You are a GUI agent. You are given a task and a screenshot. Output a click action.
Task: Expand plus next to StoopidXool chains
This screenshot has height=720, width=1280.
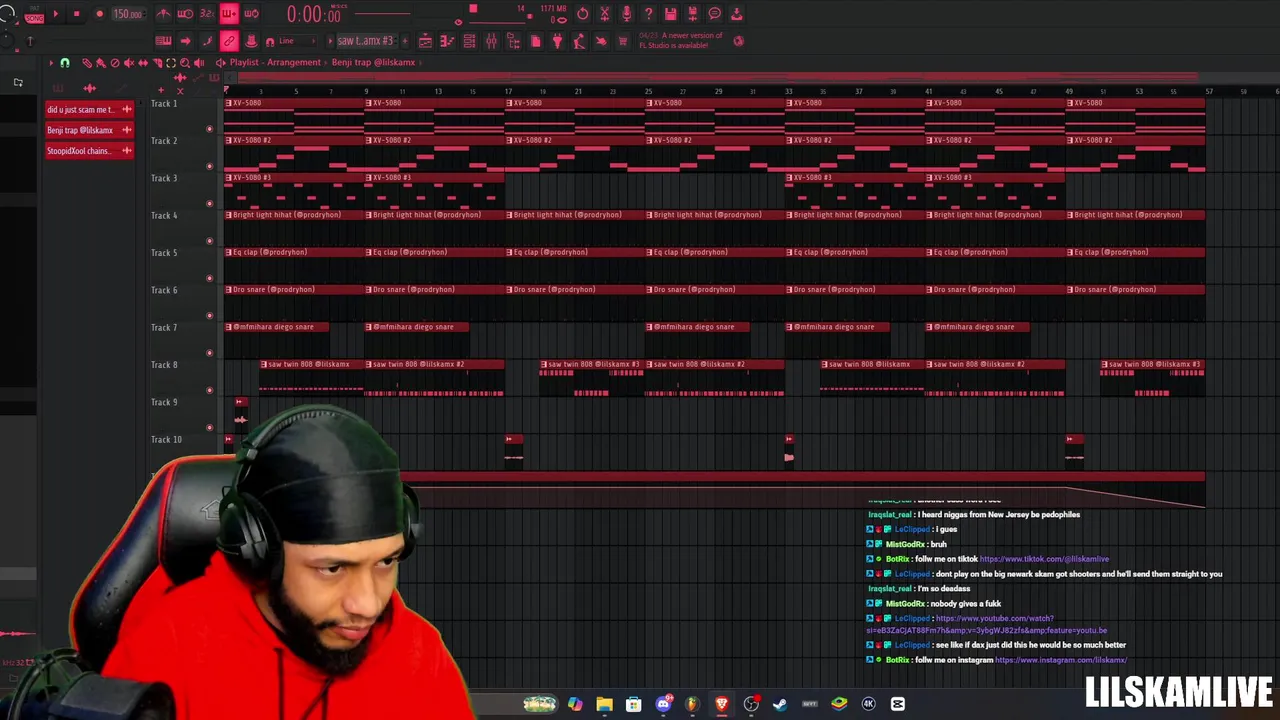click(126, 151)
